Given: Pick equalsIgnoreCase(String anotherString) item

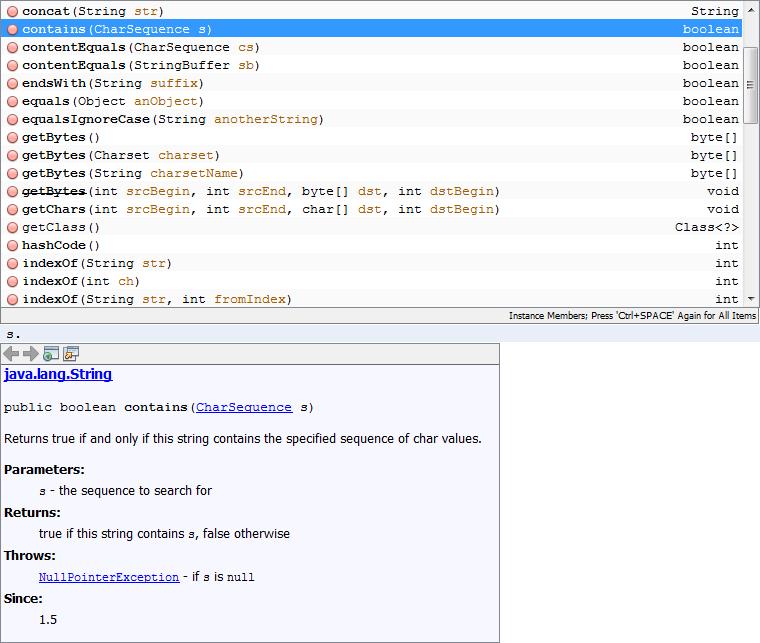Looking at the screenshot, I should click(371, 119).
